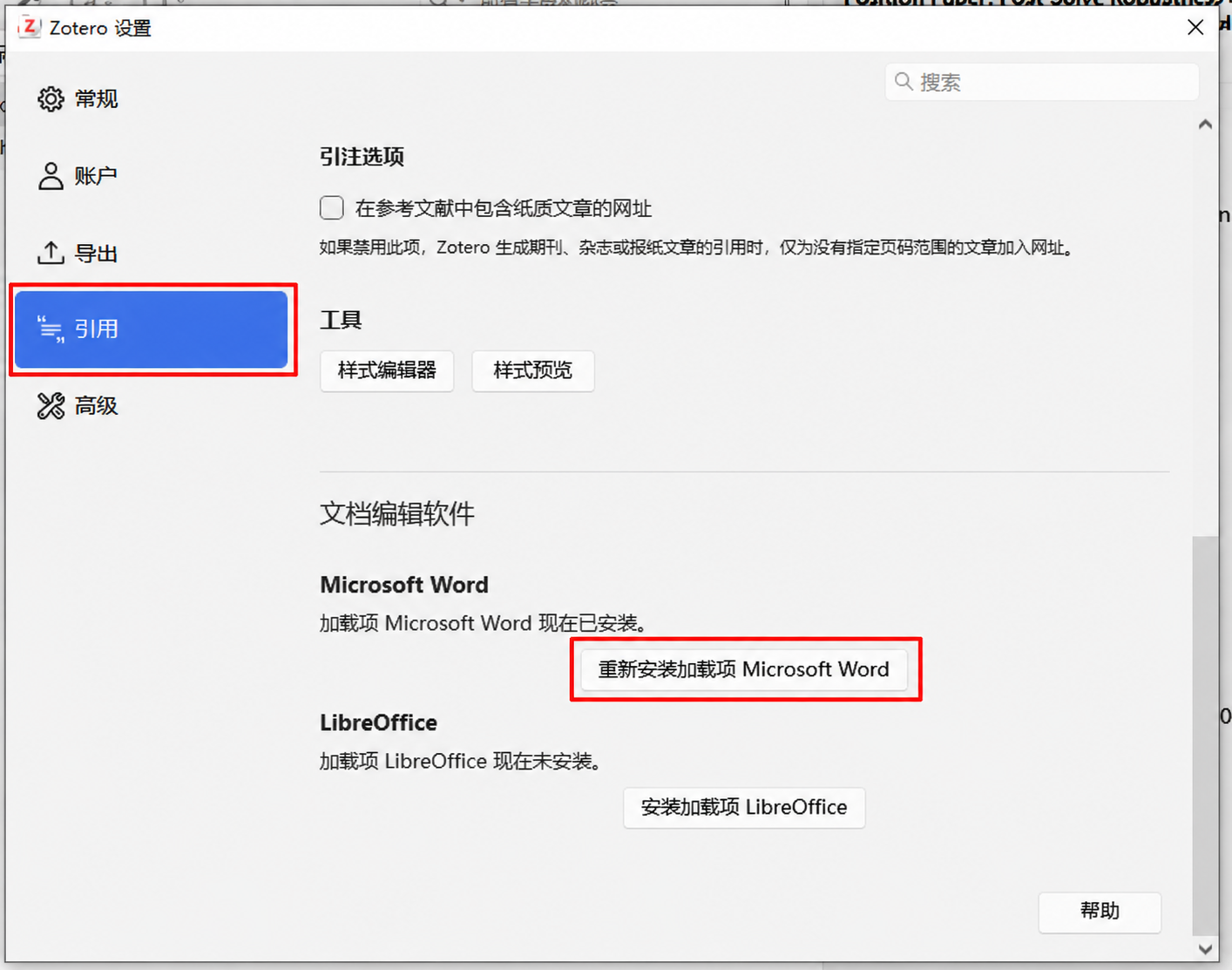Go to the 导出 settings pane label

(96, 254)
